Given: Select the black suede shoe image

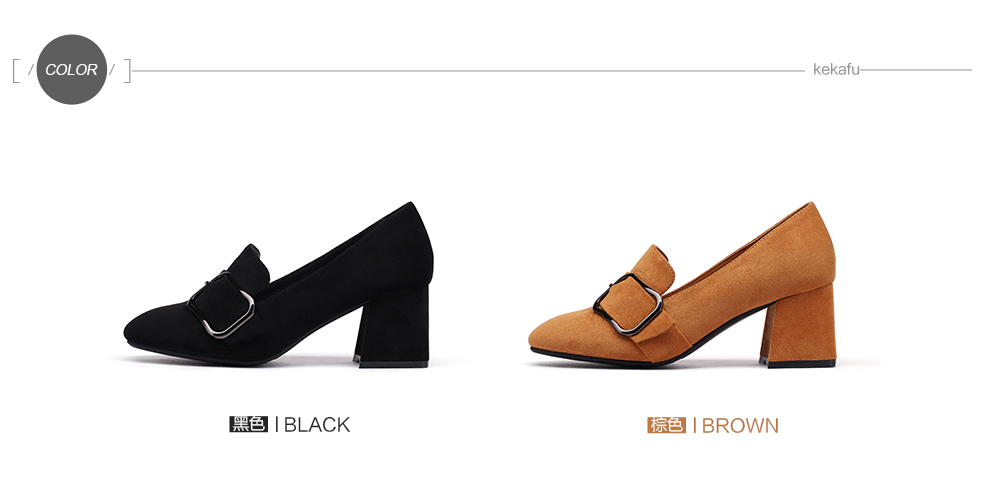Looking at the screenshot, I should (278, 285).
